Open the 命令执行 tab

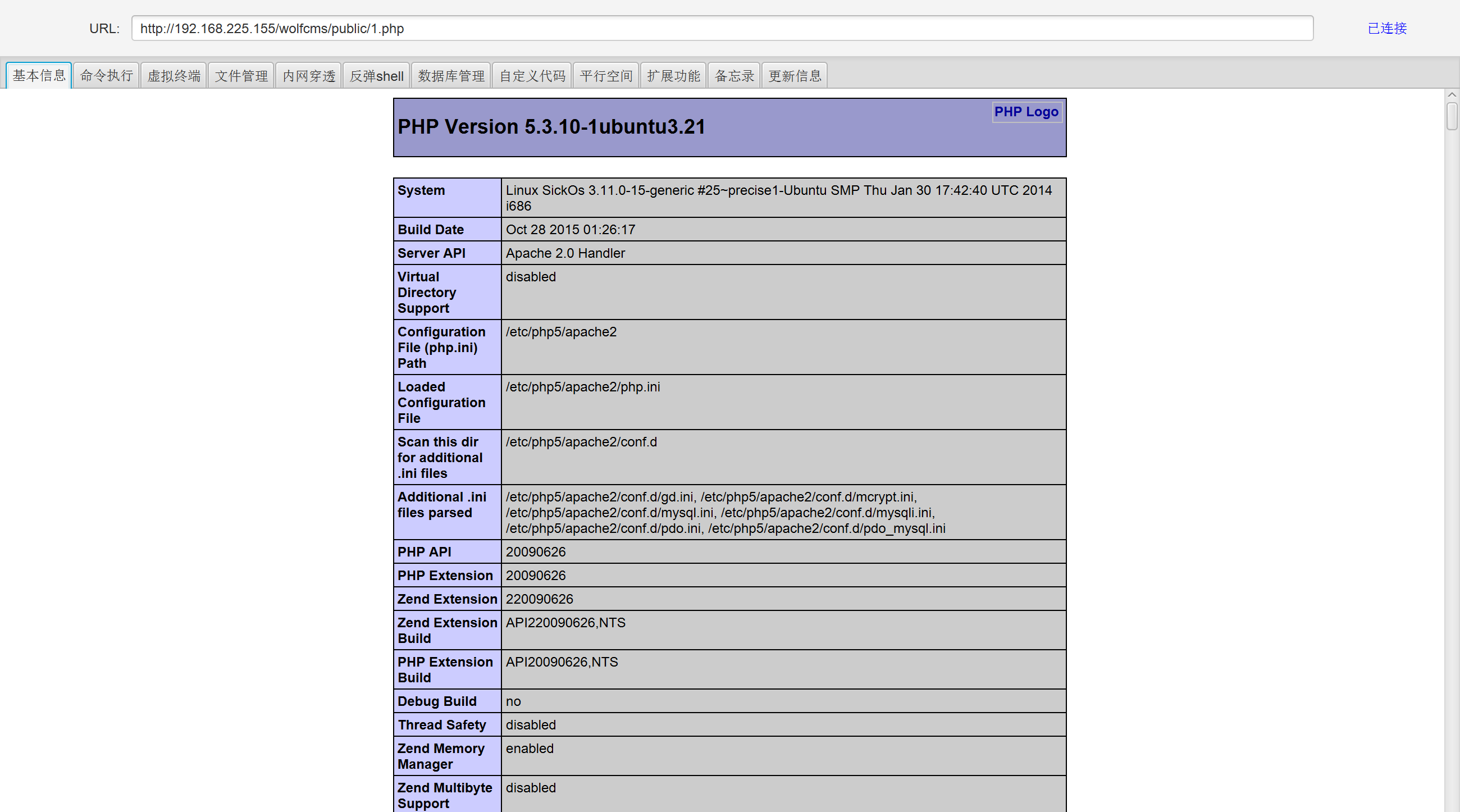106,76
